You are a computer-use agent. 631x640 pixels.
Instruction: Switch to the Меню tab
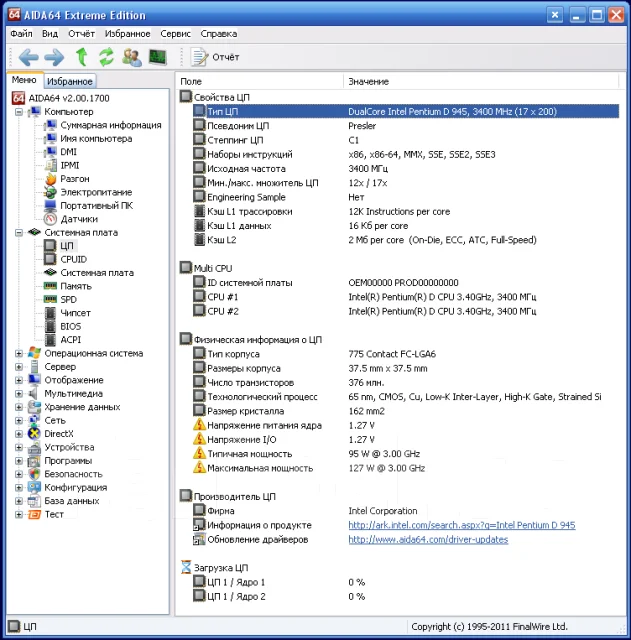(x=24, y=80)
